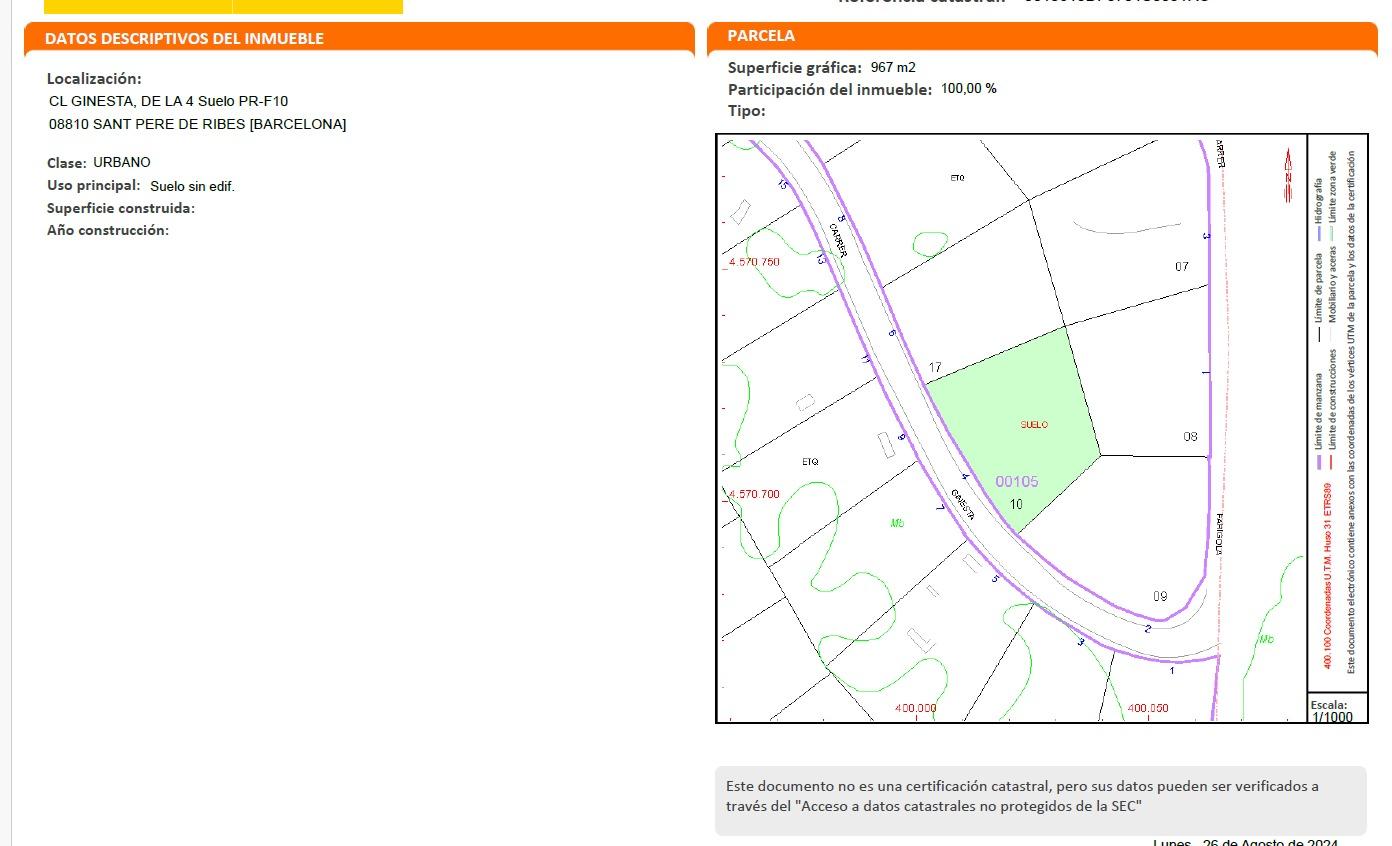Click block code 00105 on the map

[x=1016, y=482]
